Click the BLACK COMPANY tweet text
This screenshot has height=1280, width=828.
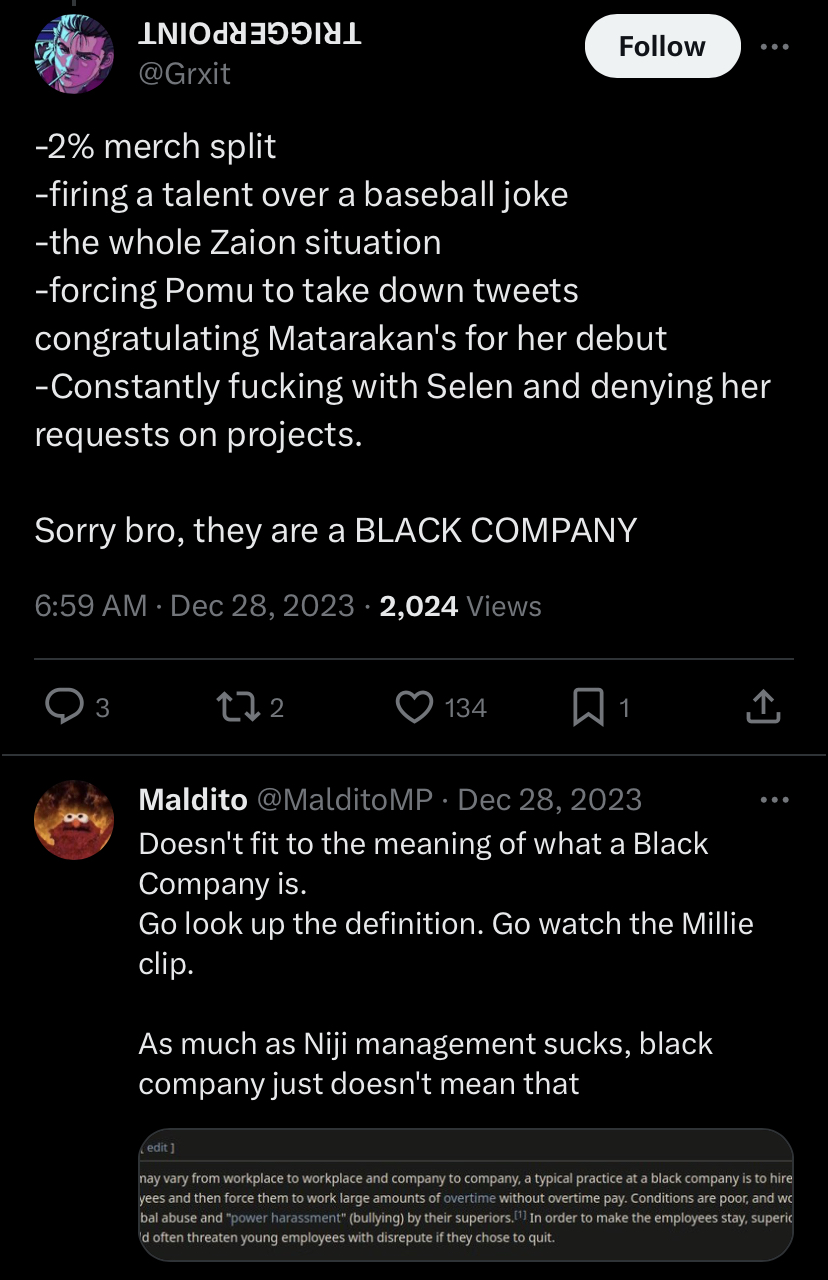pyautogui.click(x=335, y=530)
